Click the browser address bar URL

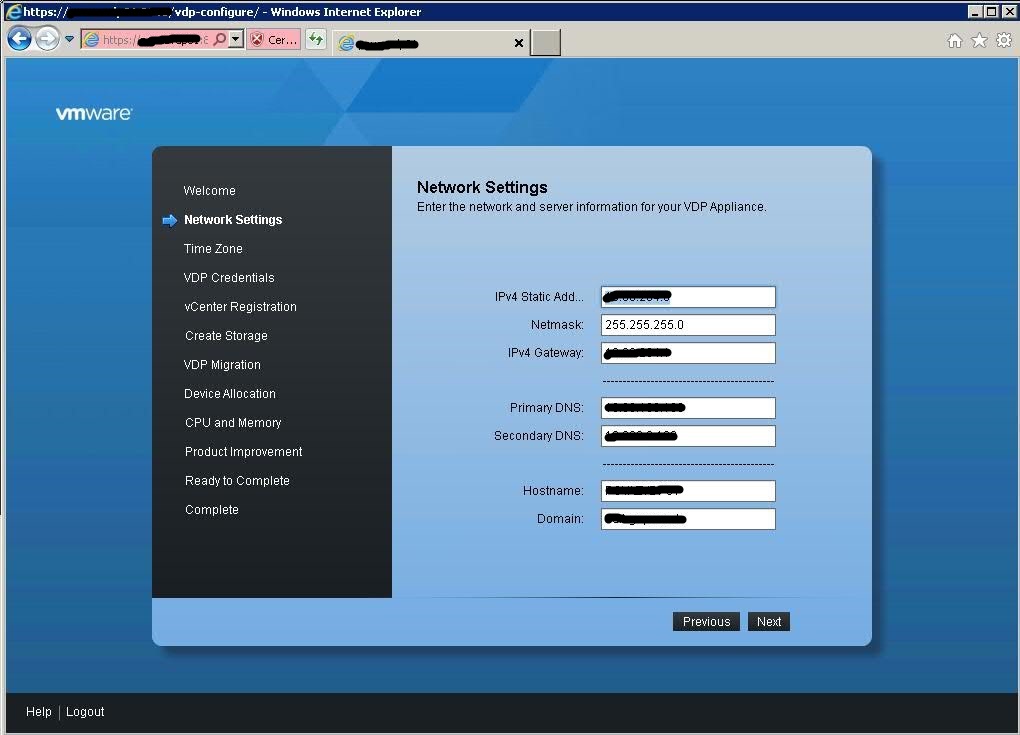[x=156, y=40]
